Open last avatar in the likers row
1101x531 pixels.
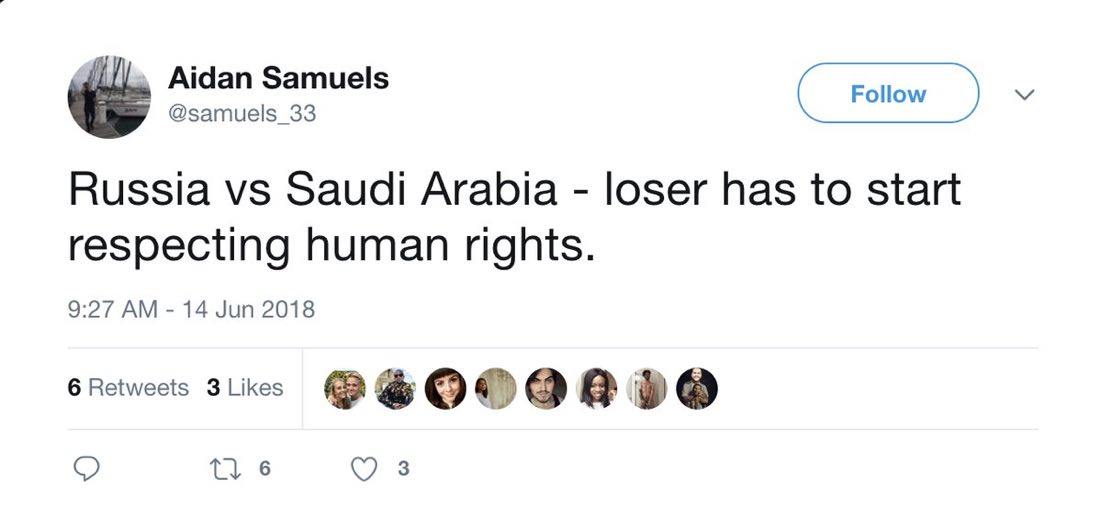(x=697, y=389)
